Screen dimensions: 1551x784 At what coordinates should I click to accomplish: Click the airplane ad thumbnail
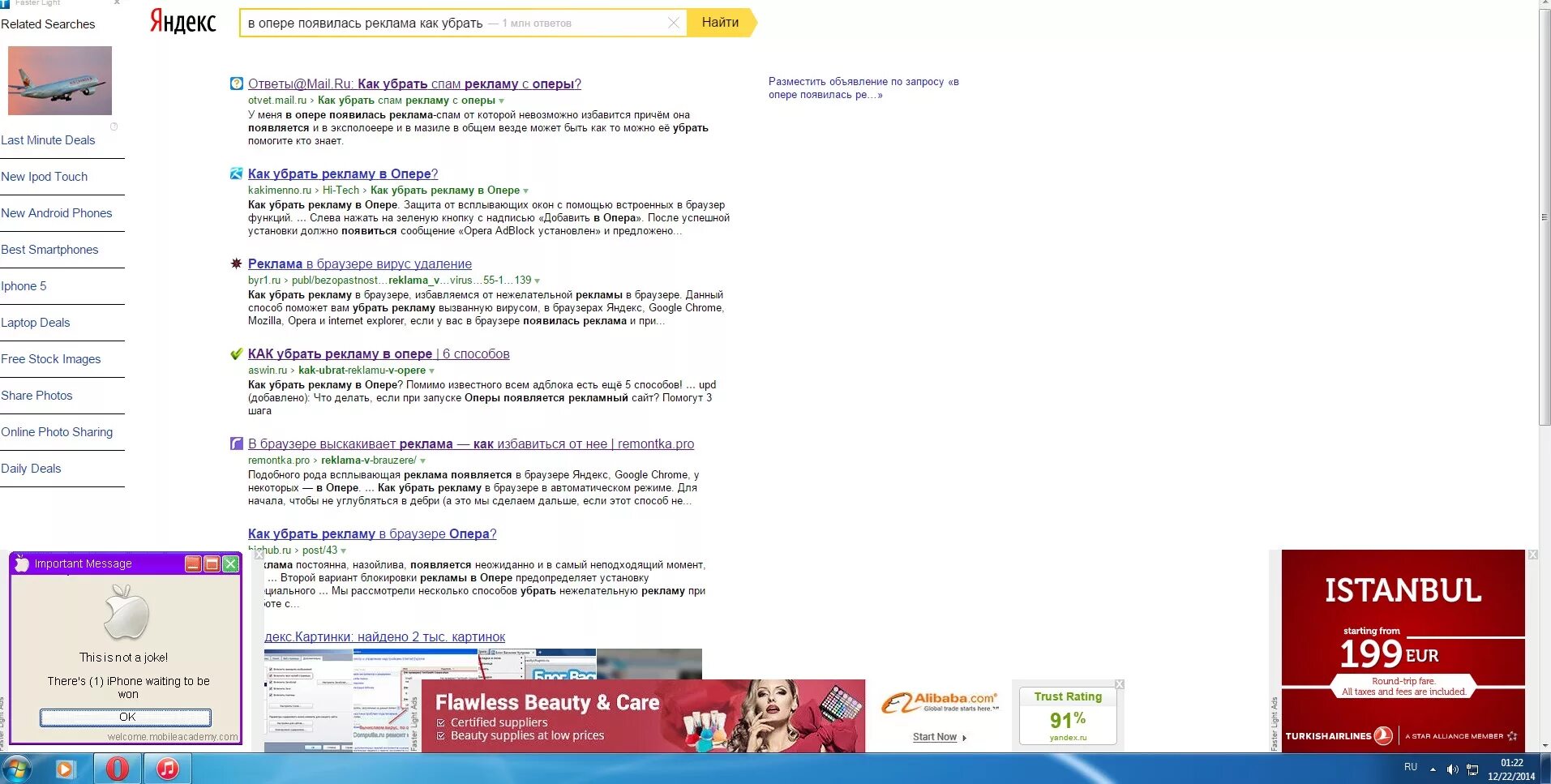tap(60, 80)
